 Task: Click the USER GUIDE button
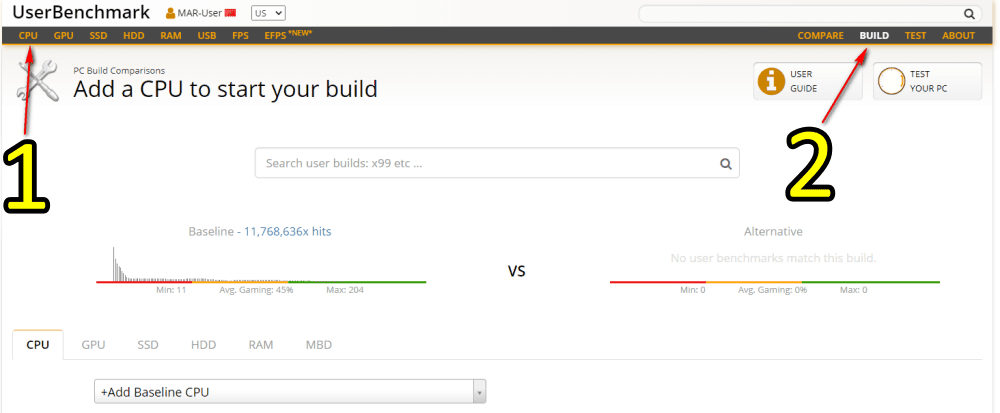(x=807, y=81)
